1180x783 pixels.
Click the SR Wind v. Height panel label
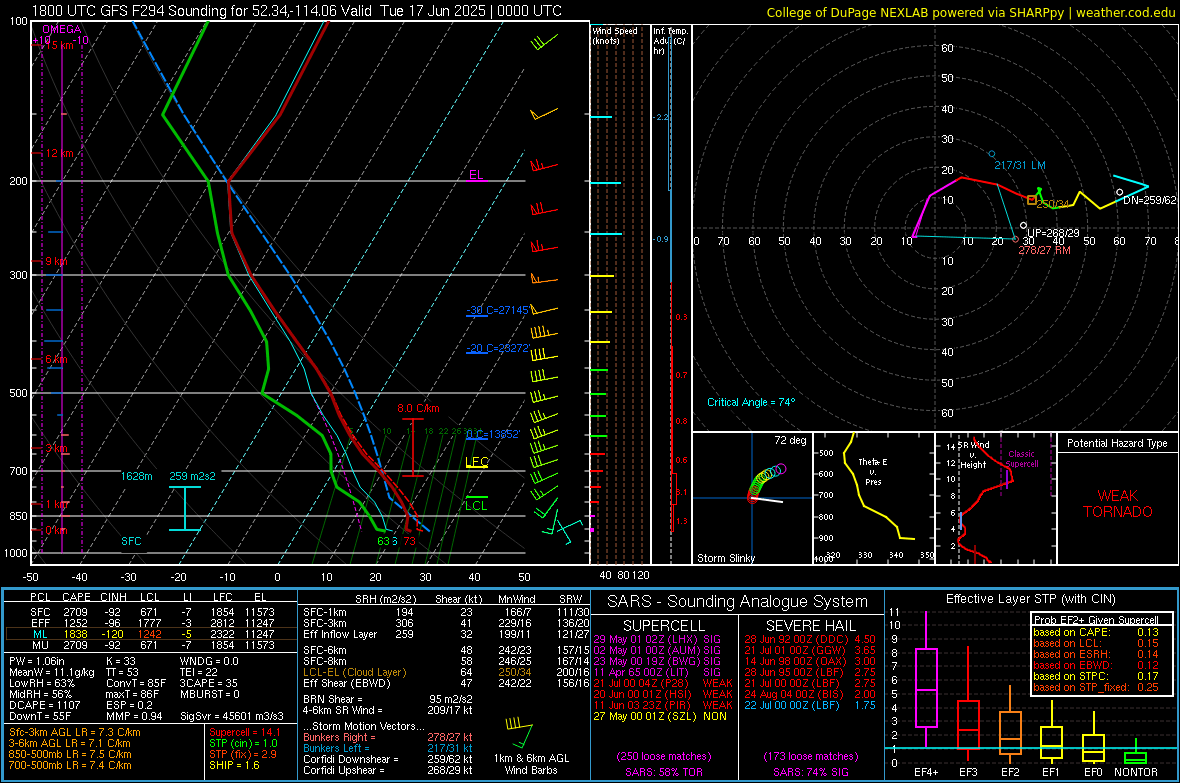click(x=973, y=455)
